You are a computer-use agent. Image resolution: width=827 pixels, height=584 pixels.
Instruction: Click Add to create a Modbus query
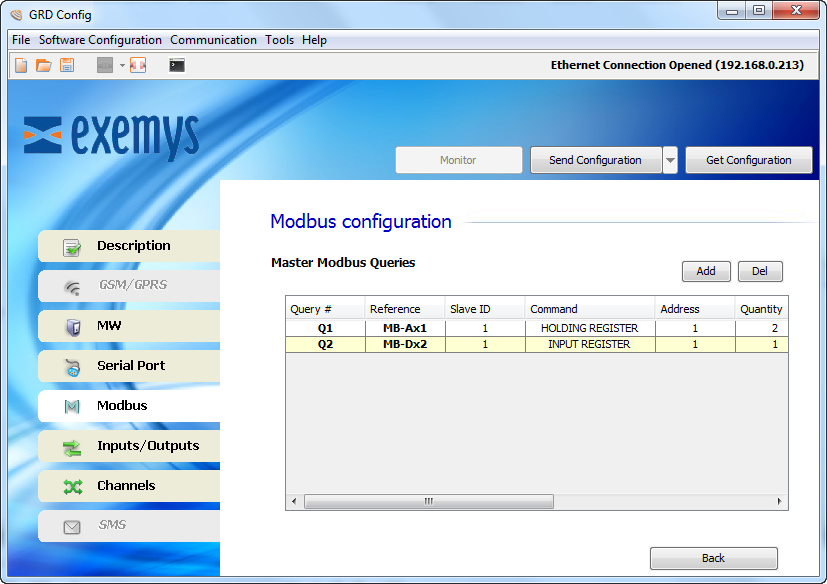point(706,271)
